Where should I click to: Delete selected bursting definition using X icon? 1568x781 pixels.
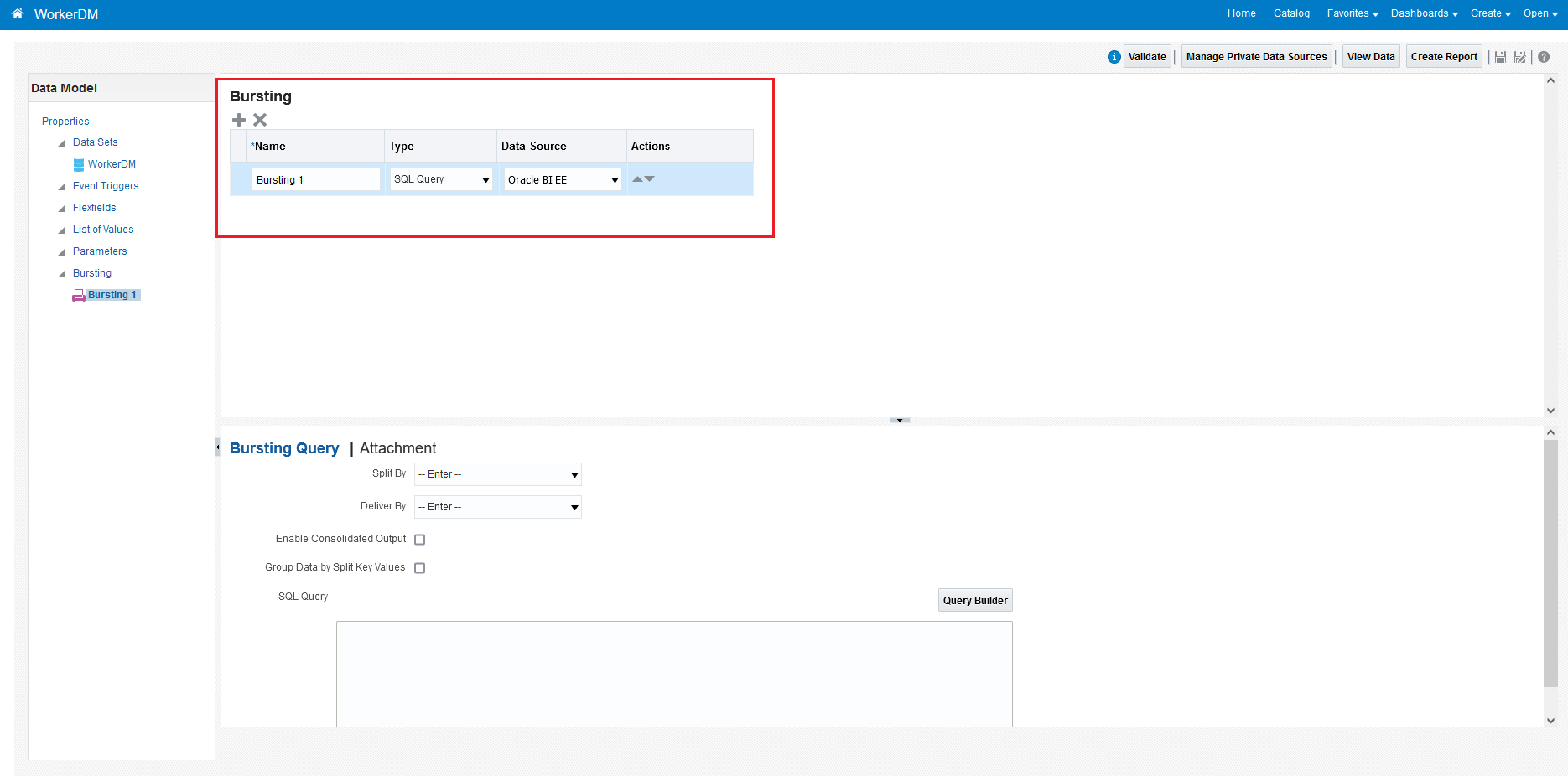(260, 120)
